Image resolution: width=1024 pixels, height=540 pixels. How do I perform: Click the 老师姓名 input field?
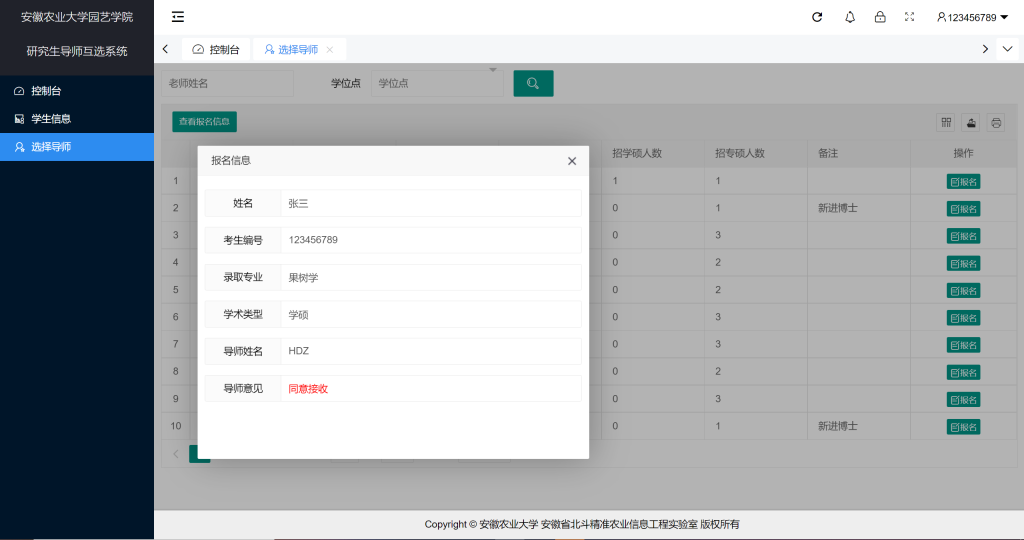click(228, 83)
